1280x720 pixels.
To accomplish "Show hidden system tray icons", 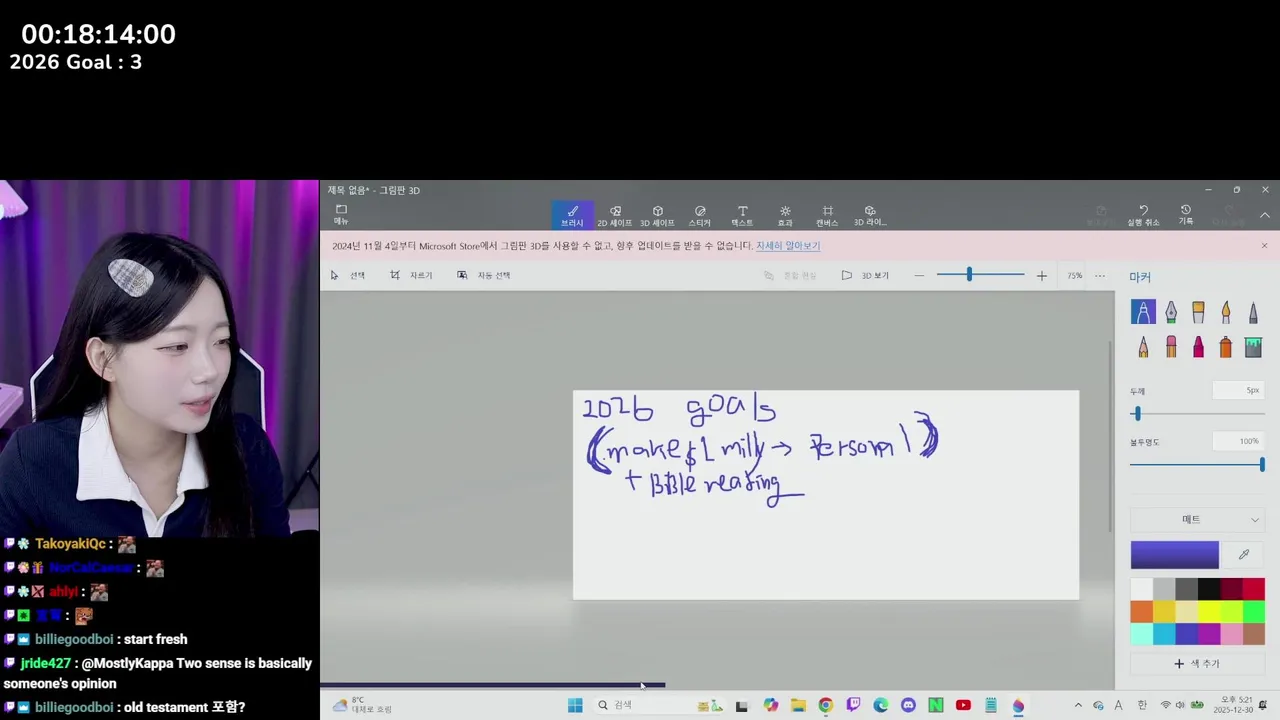I will click(1078, 705).
